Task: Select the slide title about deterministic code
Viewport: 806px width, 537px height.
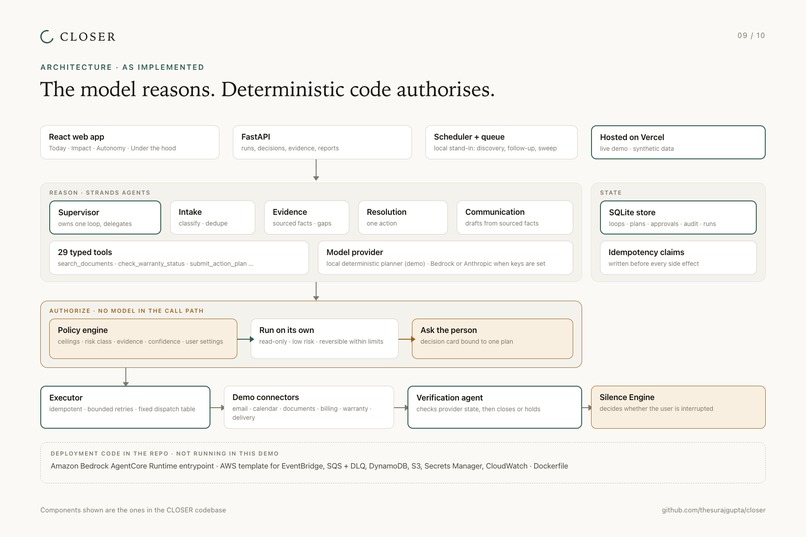Action: (x=267, y=89)
